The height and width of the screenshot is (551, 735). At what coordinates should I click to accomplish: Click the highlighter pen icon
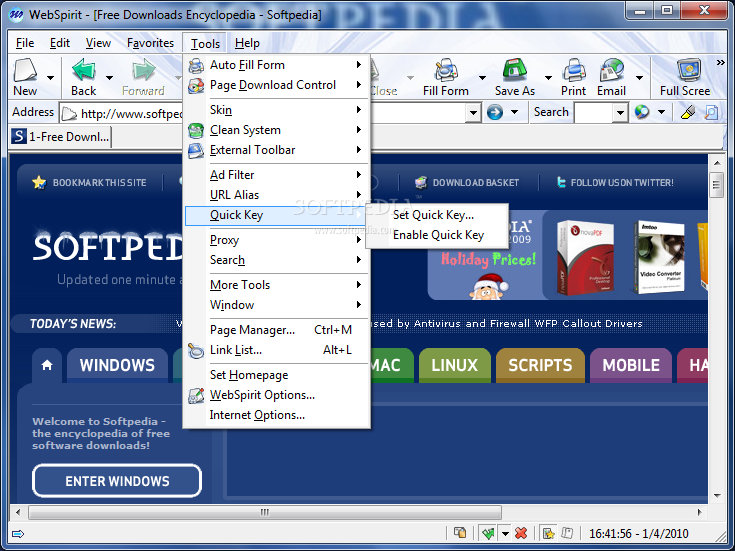pos(688,112)
